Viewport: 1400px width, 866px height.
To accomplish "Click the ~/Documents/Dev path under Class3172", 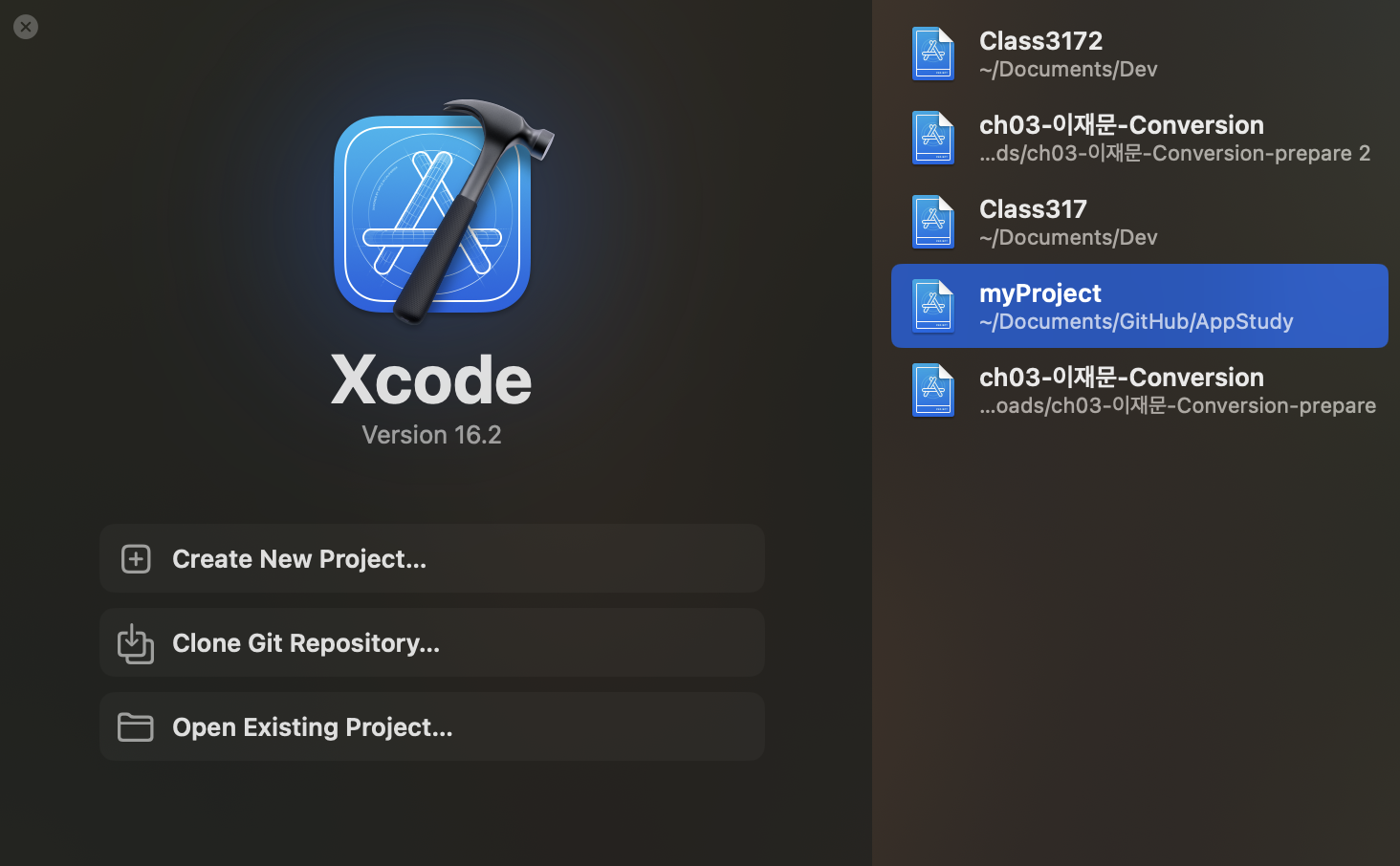I will [1068, 70].
